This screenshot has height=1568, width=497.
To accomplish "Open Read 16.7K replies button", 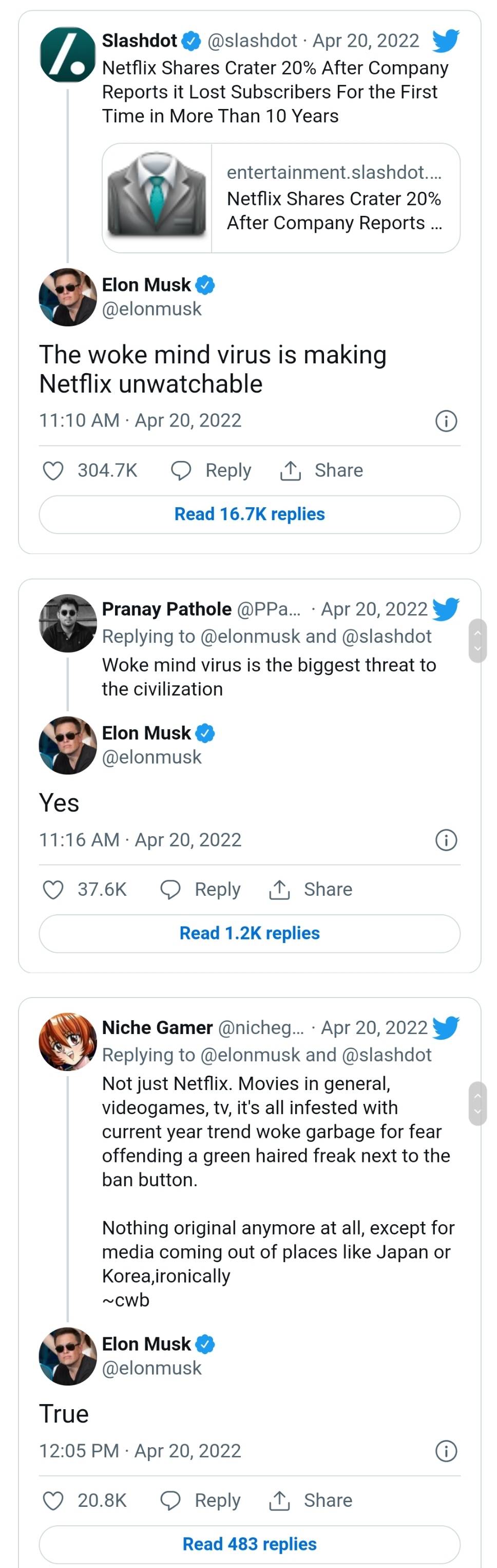I will (x=250, y=514).
